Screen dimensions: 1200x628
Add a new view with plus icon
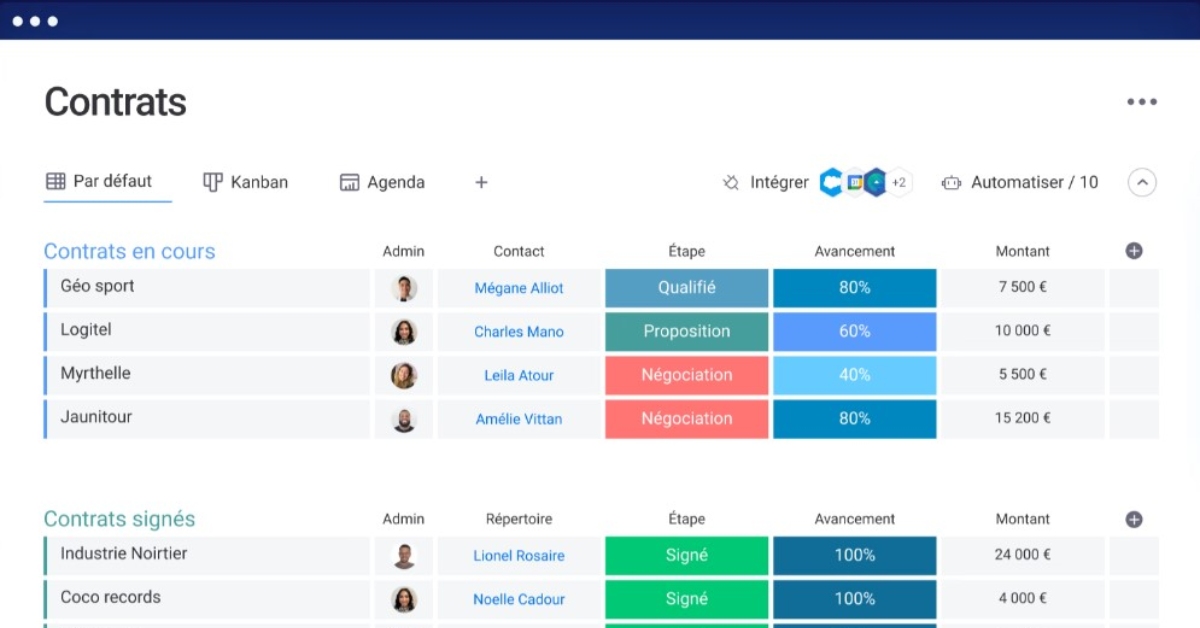pos(481,182)
